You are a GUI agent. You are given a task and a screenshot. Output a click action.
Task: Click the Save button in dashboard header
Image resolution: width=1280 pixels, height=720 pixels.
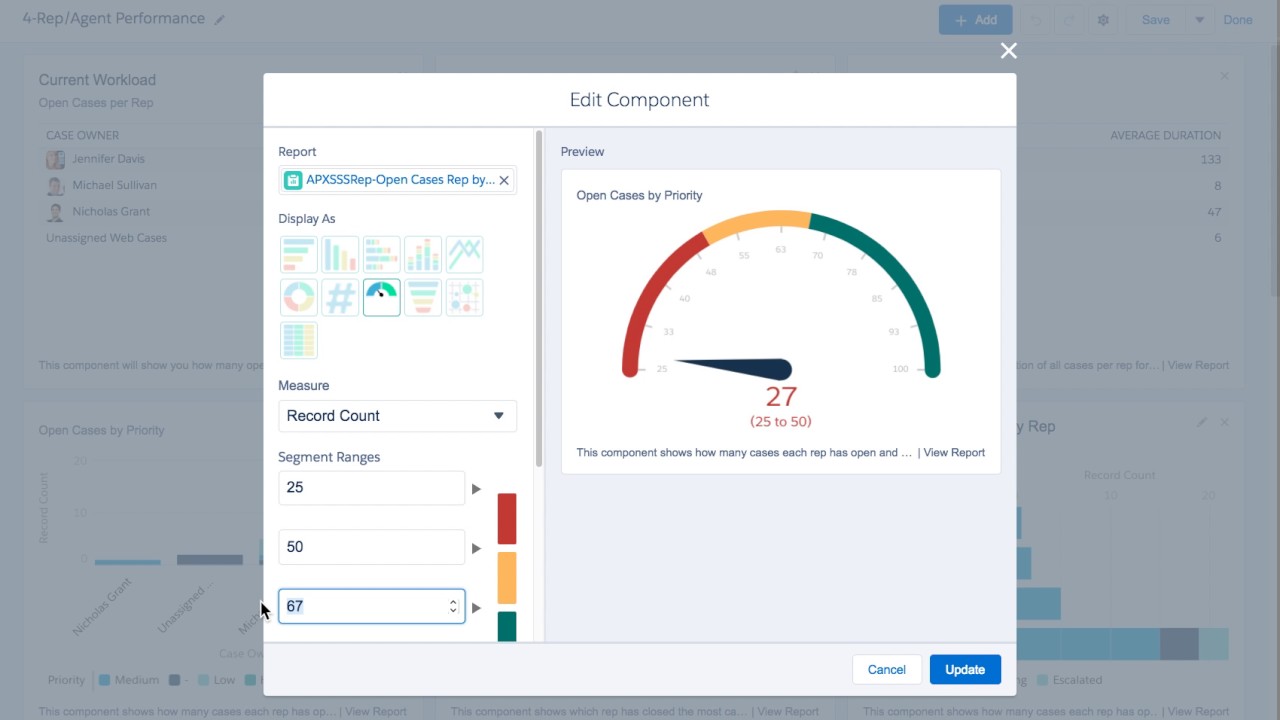pos(1155,20)
